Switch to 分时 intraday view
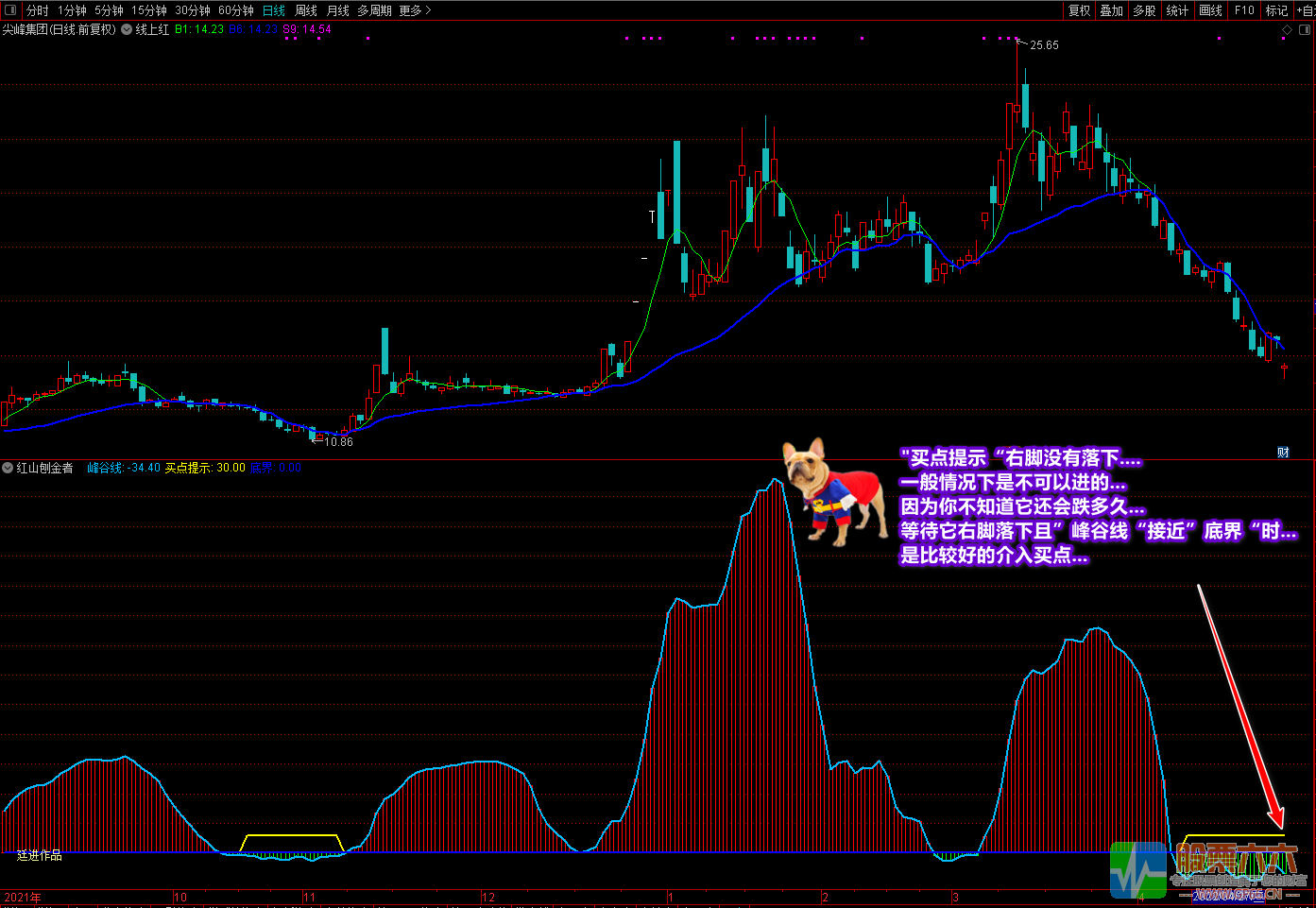This screenshot has height=908, width=1316. point(37,10)
